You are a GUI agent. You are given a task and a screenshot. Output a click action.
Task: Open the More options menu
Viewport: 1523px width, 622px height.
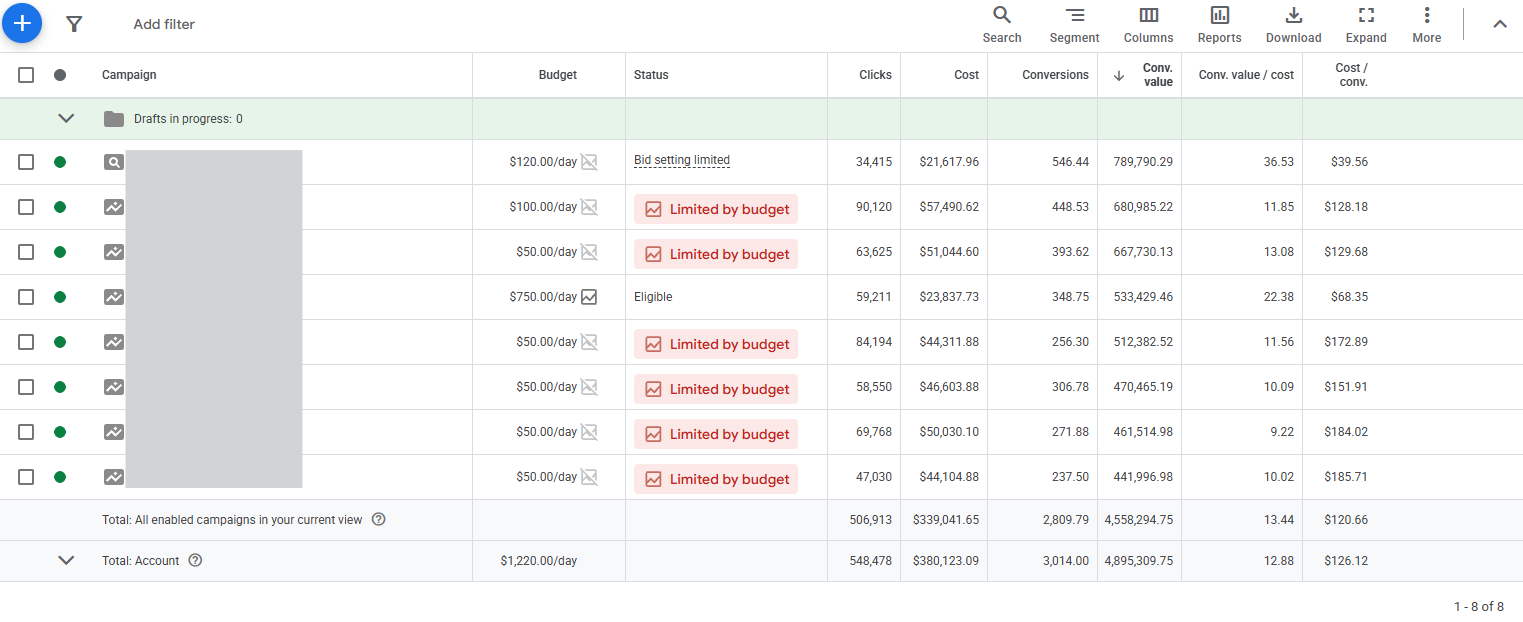click(x=1426, y=25)
